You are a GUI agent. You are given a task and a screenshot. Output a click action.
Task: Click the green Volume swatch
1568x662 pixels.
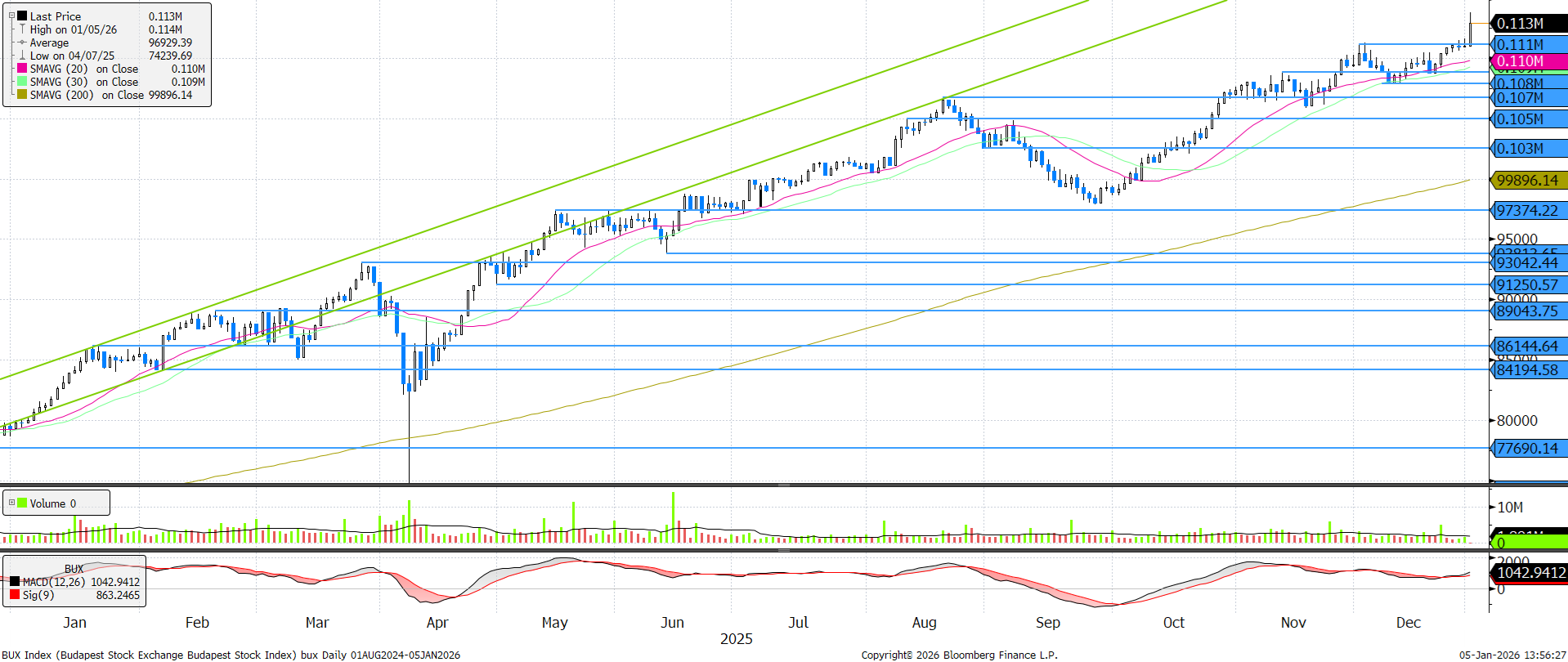pyautogui.click(x=22, y=503)
